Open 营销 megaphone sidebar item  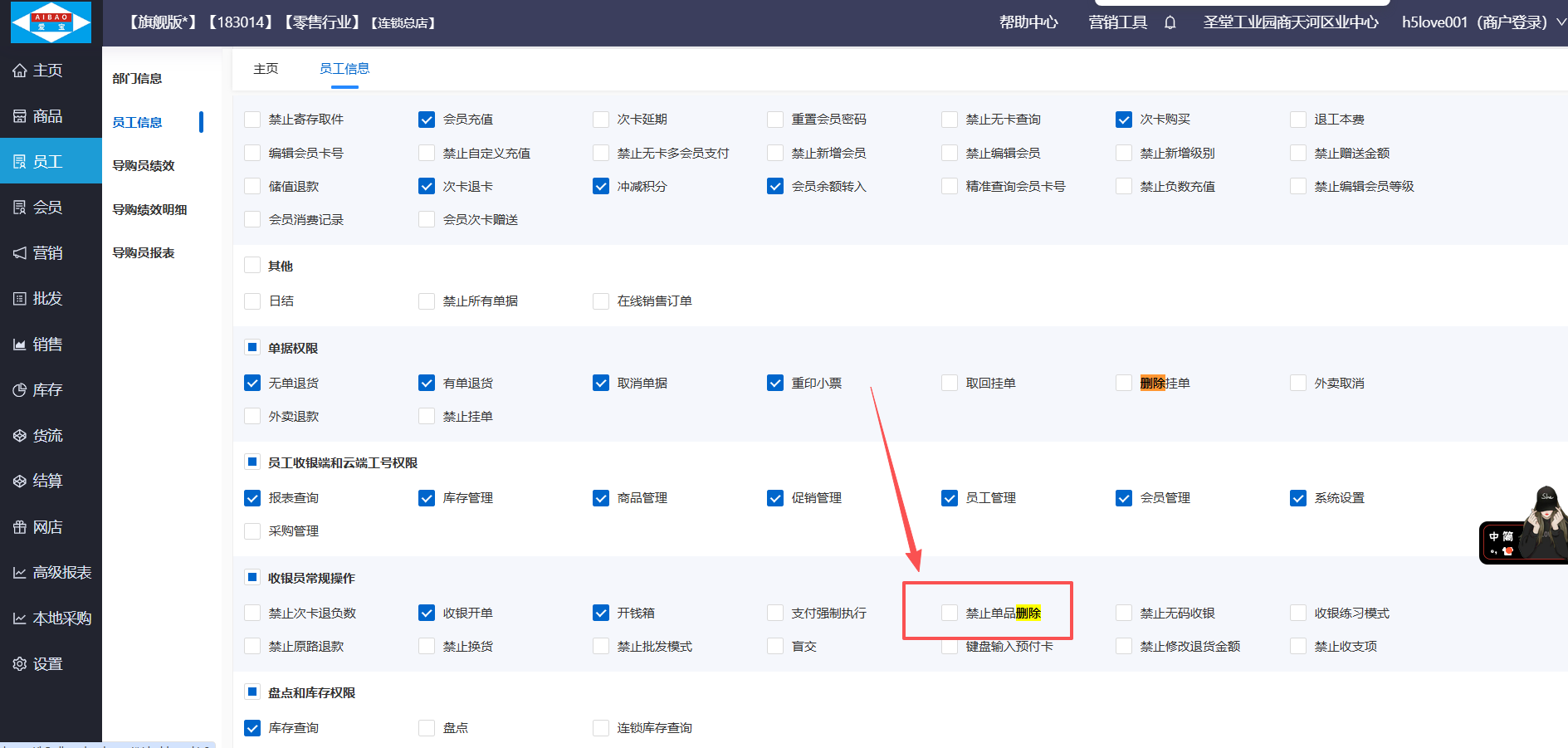pyautogui.click(x=48, y=253)
